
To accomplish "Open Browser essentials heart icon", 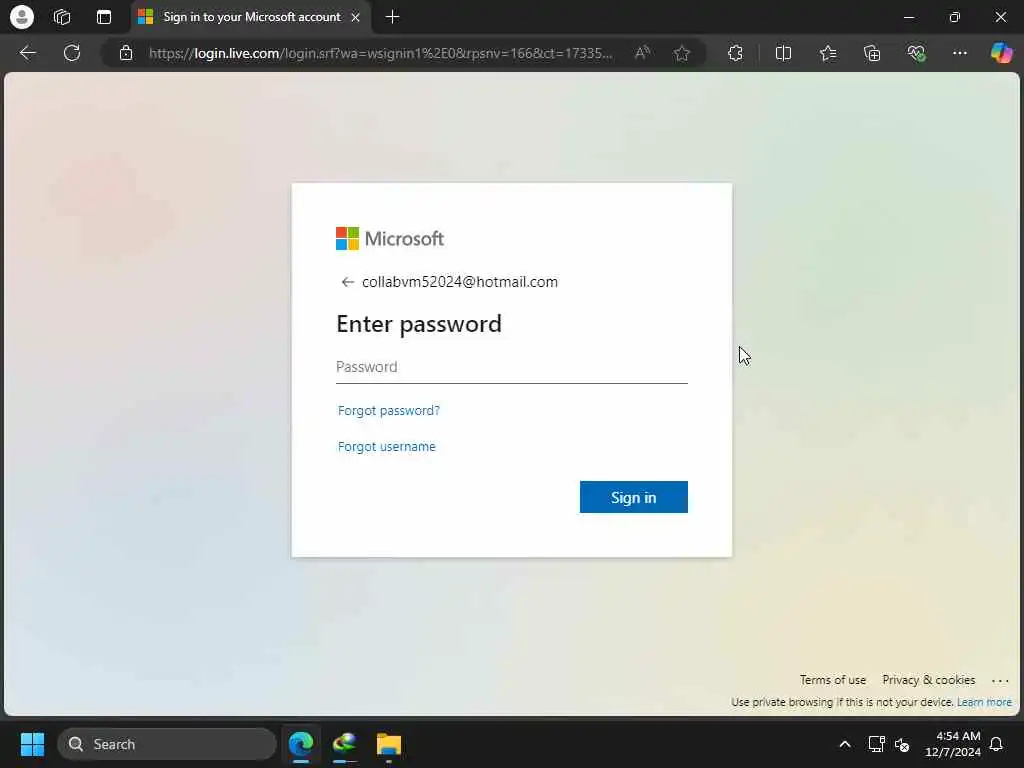I will point(916,53).
